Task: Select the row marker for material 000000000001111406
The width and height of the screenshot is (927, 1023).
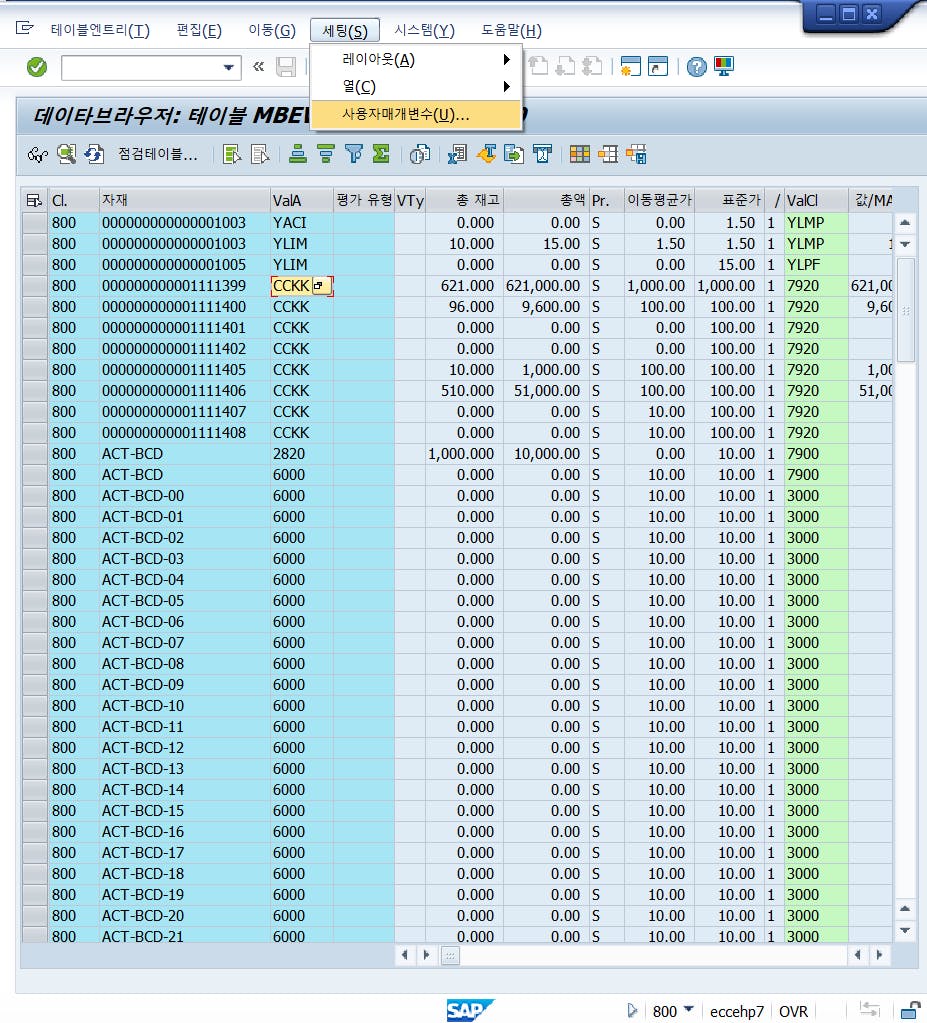Action: coord(35,391)
